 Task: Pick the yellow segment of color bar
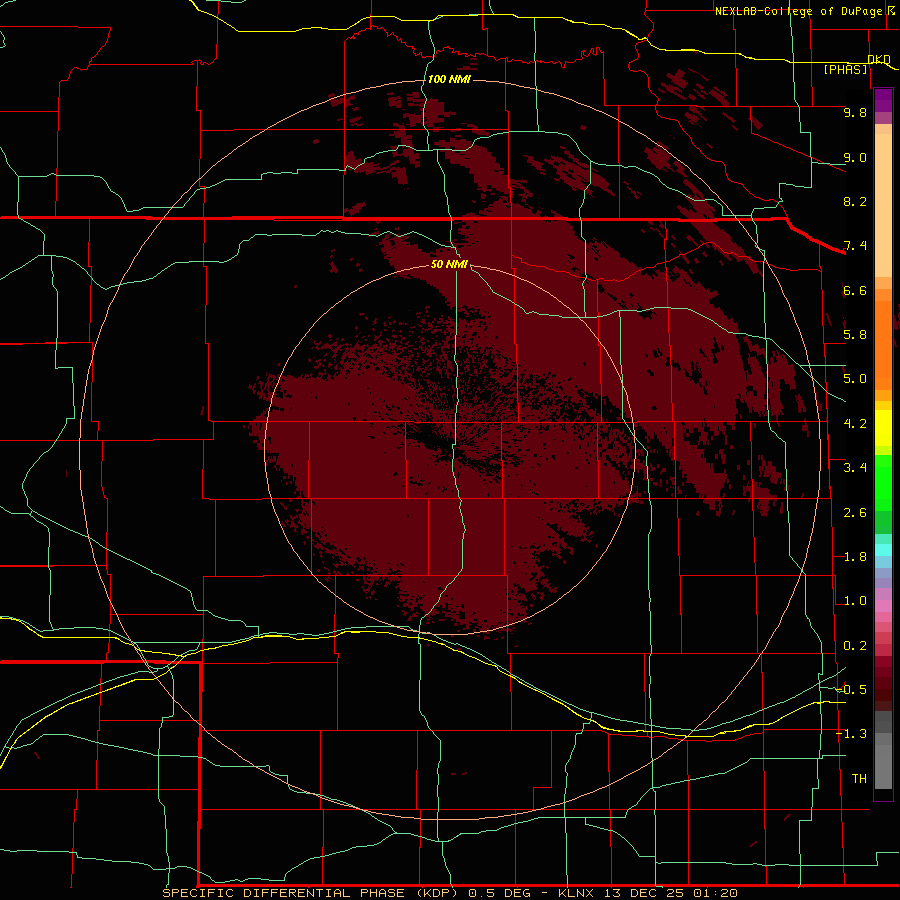tap(883, 428)
